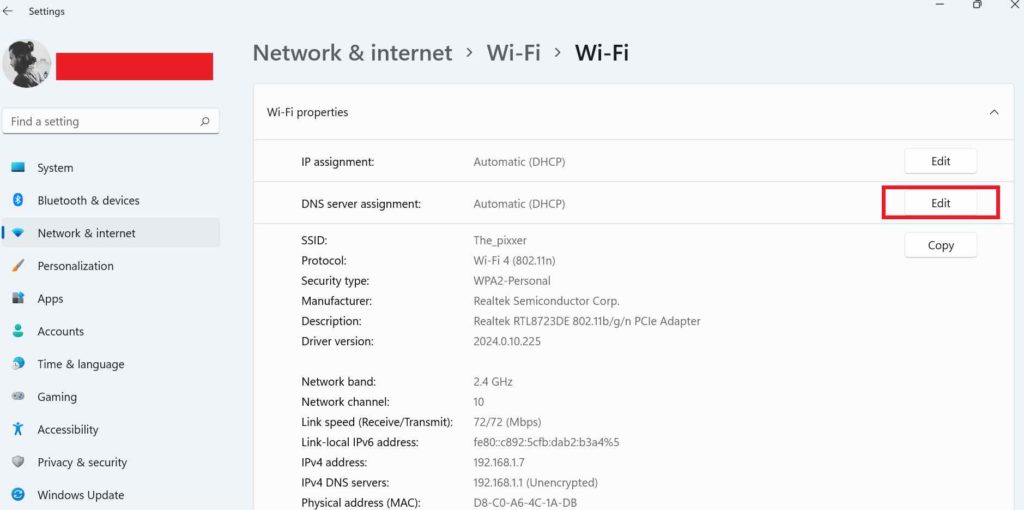Viewport: 1024px width, 510px height.
Task: Navigate to middle Wi-Fi breadcrumb
Action: [x=513, y=53]
